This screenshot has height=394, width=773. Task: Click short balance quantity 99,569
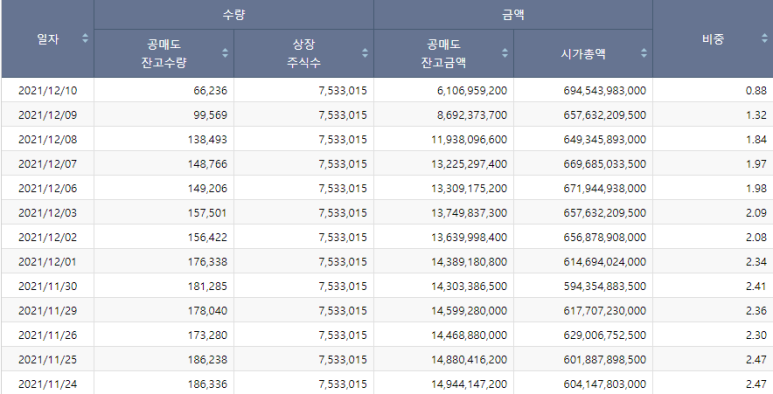(x=211, y=115)
